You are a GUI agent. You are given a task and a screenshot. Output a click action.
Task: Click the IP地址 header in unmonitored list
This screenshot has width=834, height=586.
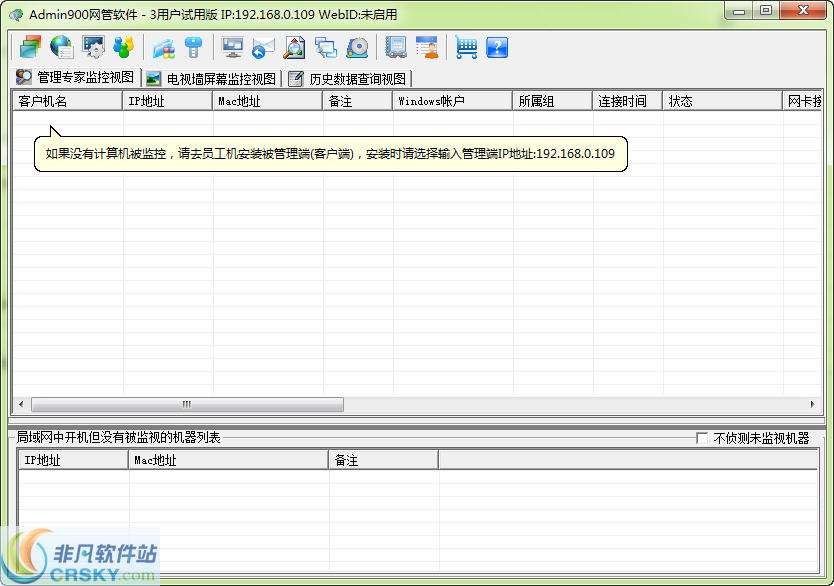[73, 460]
